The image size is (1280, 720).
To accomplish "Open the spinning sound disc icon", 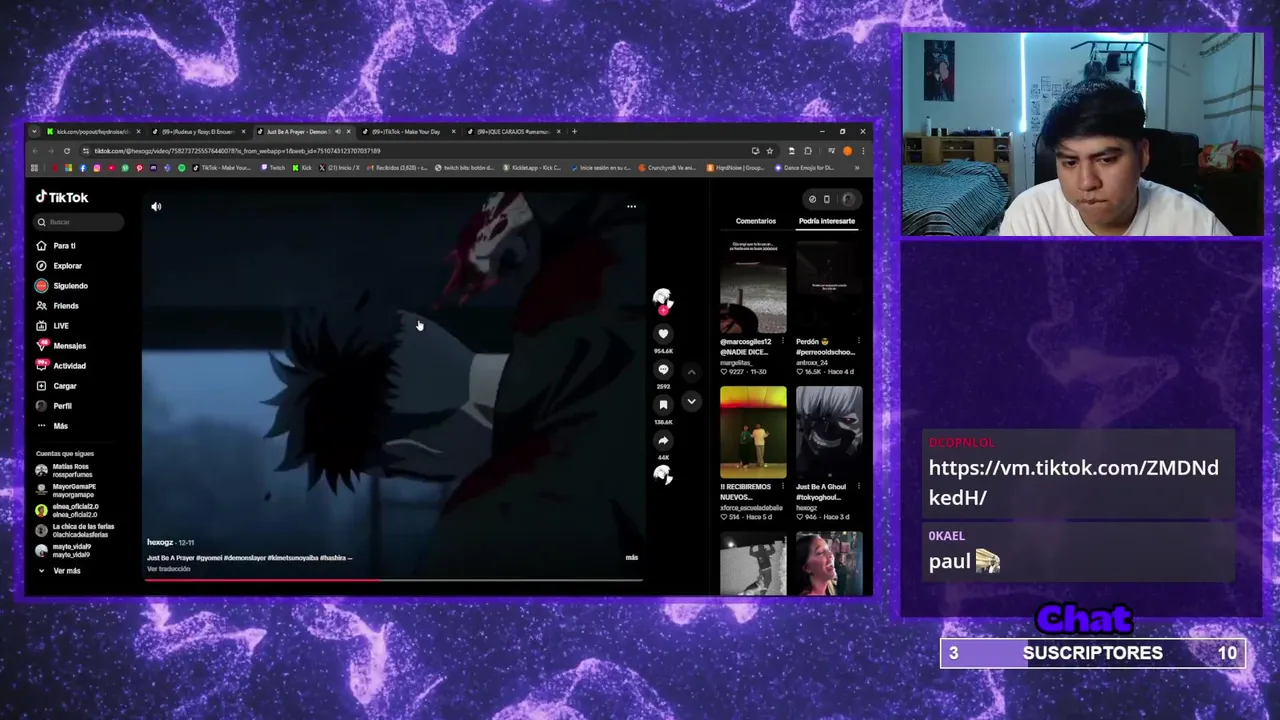I will click(663, 475).
